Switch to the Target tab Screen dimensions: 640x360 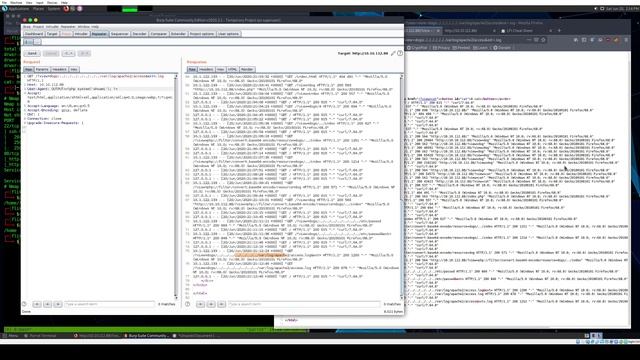pyautogui.click(x=52, y=34)
